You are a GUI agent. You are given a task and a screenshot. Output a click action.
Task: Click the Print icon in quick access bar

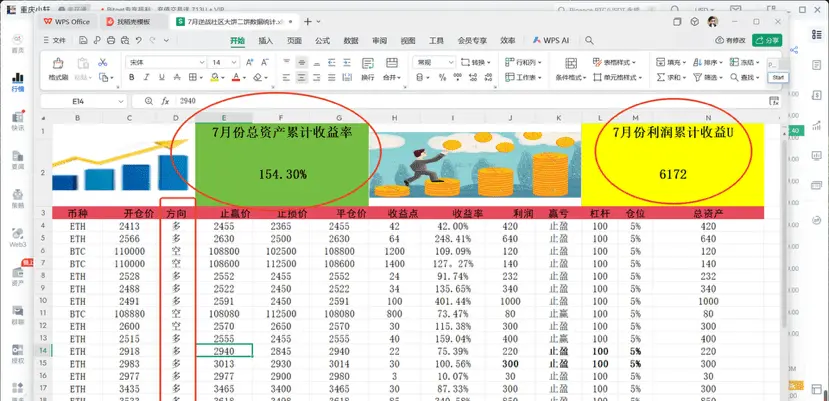(x=110, y=40)
